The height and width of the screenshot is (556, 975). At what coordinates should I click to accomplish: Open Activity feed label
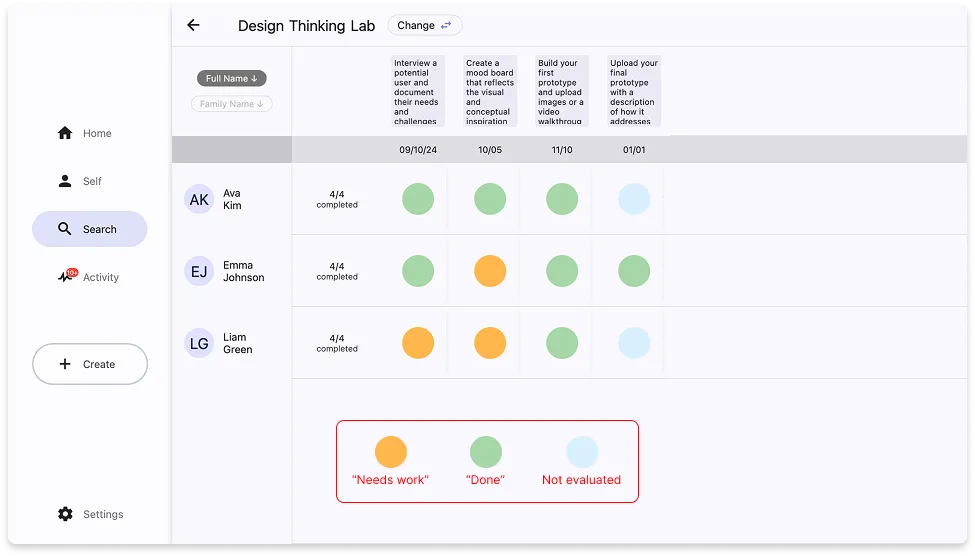[x=101, y=277]
